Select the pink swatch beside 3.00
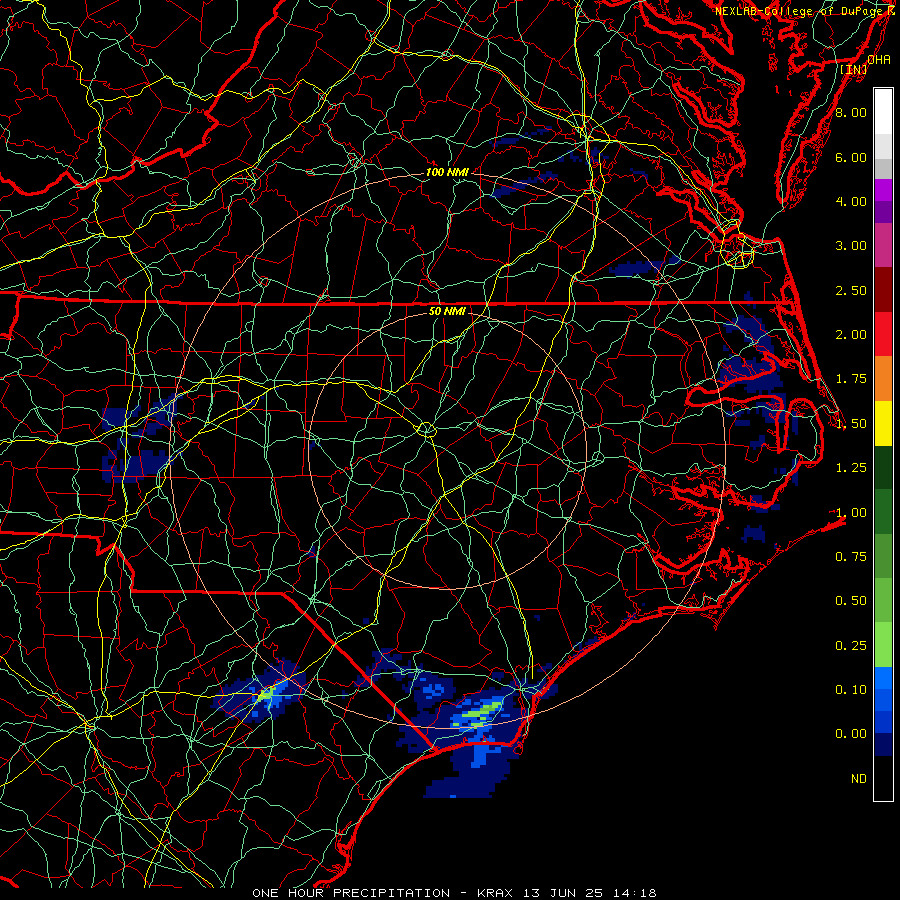900x900 pixels. [883, 246]
